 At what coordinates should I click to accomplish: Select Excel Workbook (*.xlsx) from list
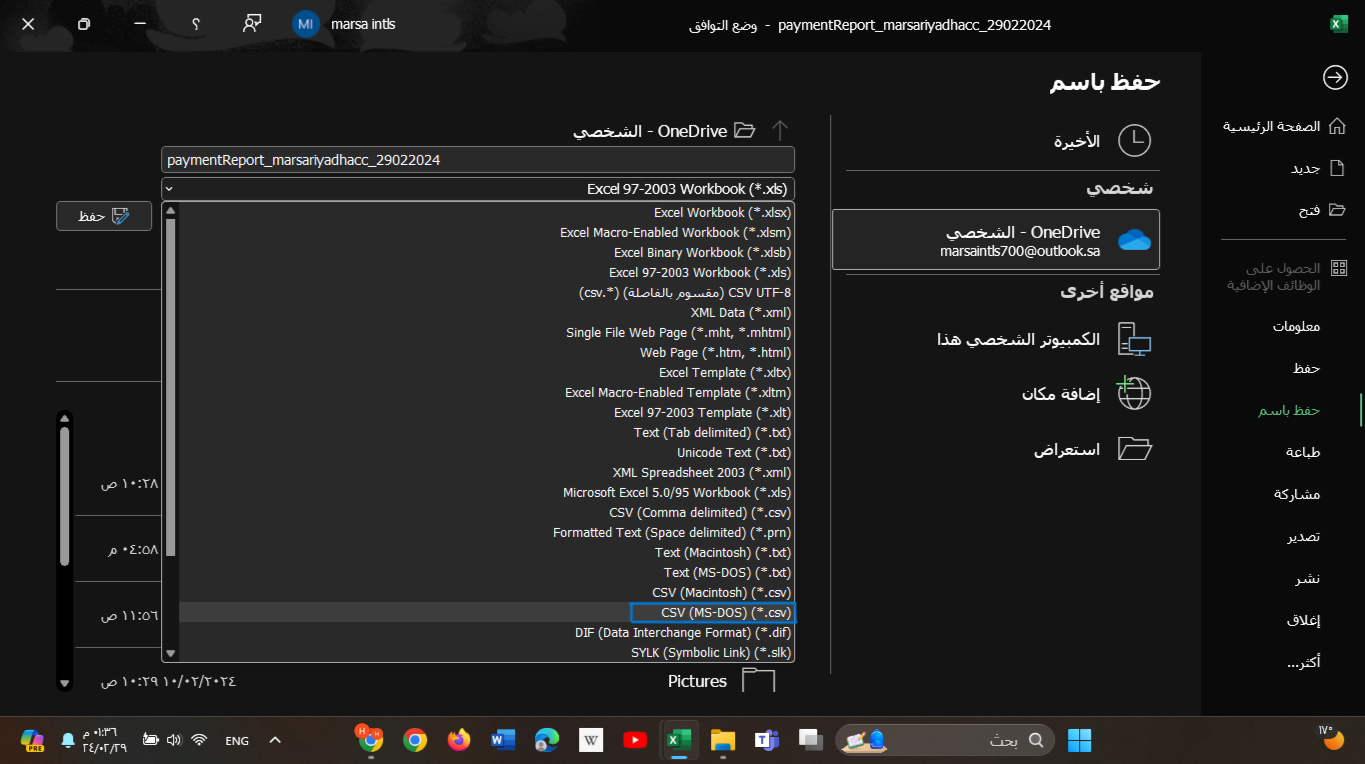coord(722,212)
